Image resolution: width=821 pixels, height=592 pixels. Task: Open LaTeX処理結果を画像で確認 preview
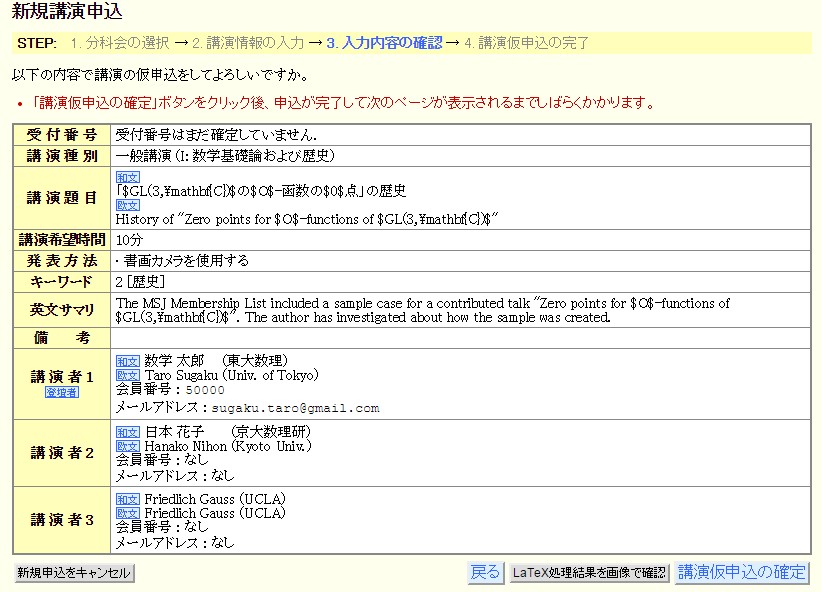588,573
